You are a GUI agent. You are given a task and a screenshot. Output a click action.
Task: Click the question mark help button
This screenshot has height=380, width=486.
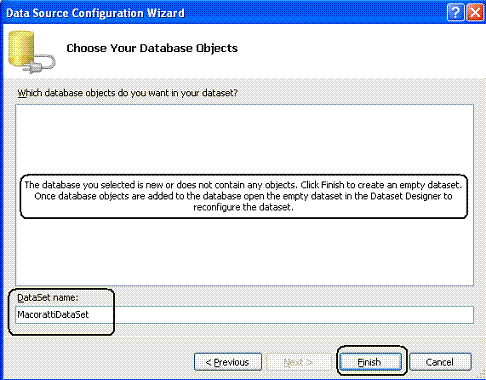click(x=455, y=13)
